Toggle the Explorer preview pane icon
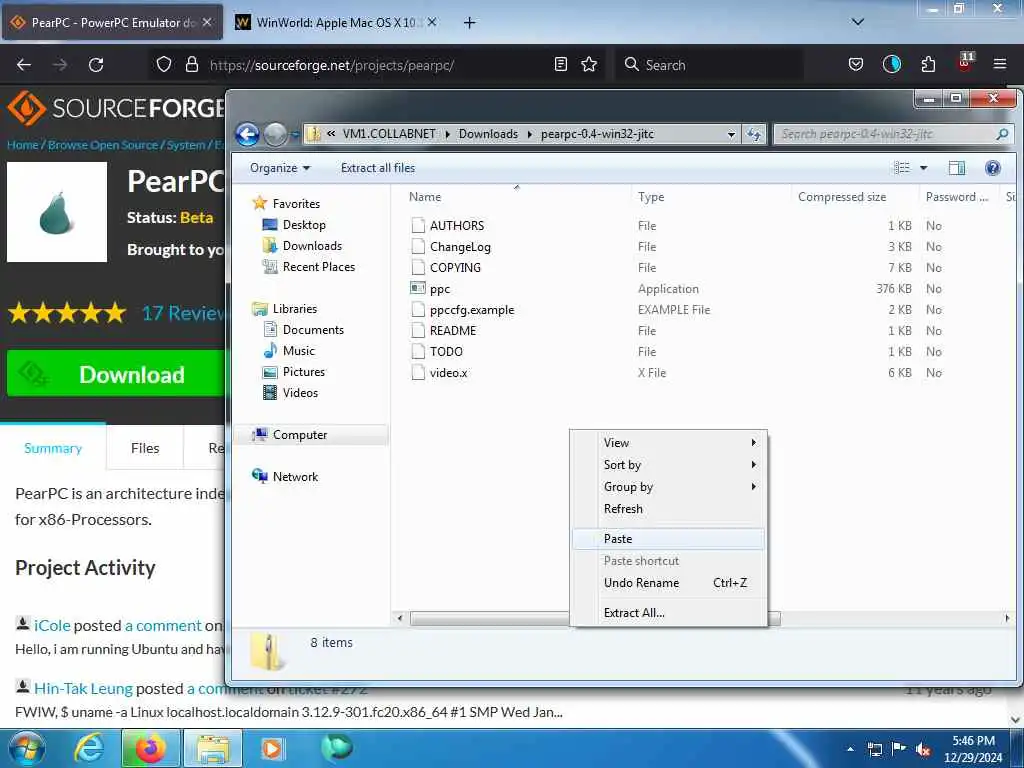Image resolution: width=1024 pixels, height=768 pixels. click(x=957, y=168)
